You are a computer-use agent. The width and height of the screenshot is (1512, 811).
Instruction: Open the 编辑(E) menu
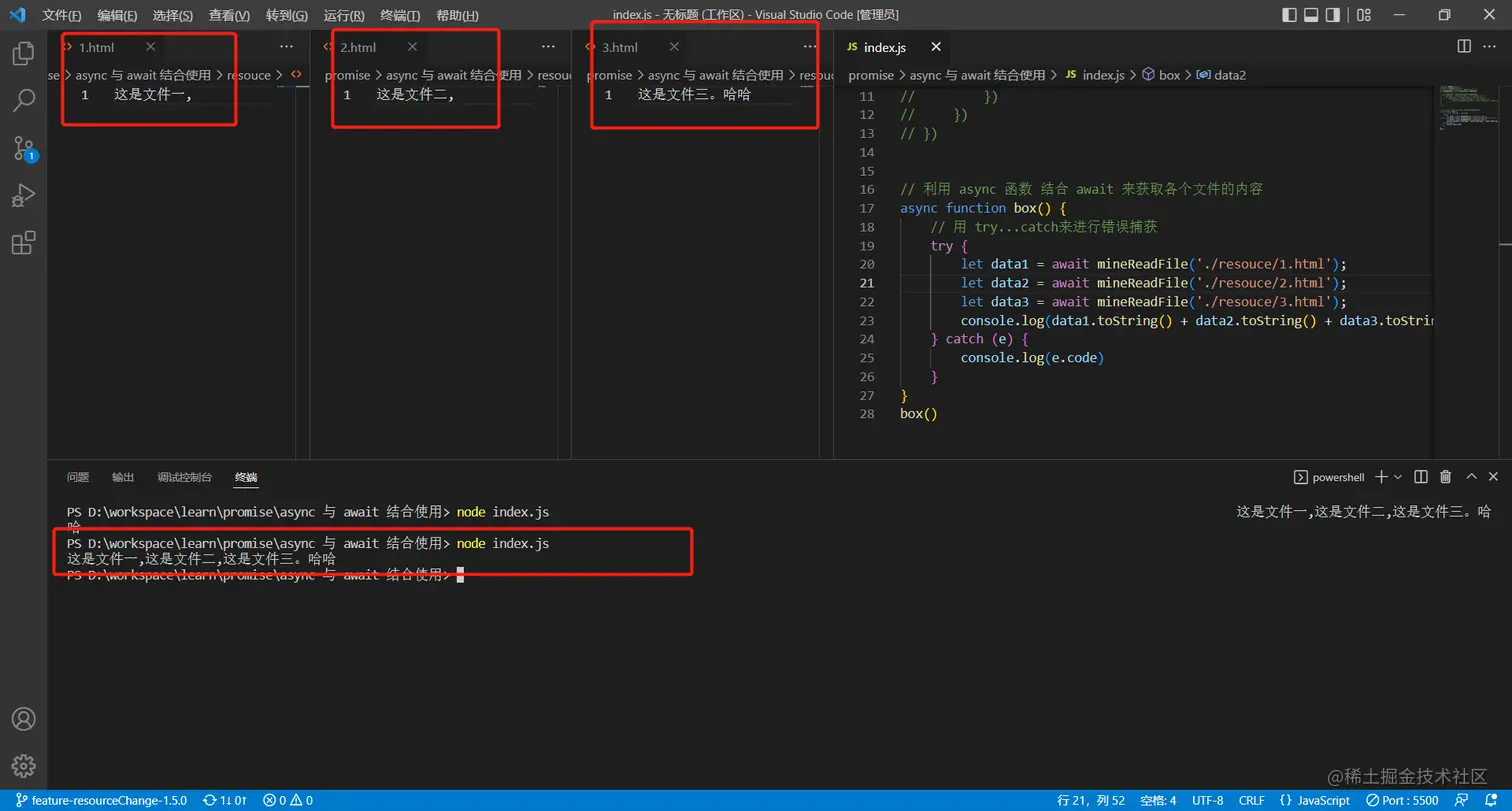(118, 15)
